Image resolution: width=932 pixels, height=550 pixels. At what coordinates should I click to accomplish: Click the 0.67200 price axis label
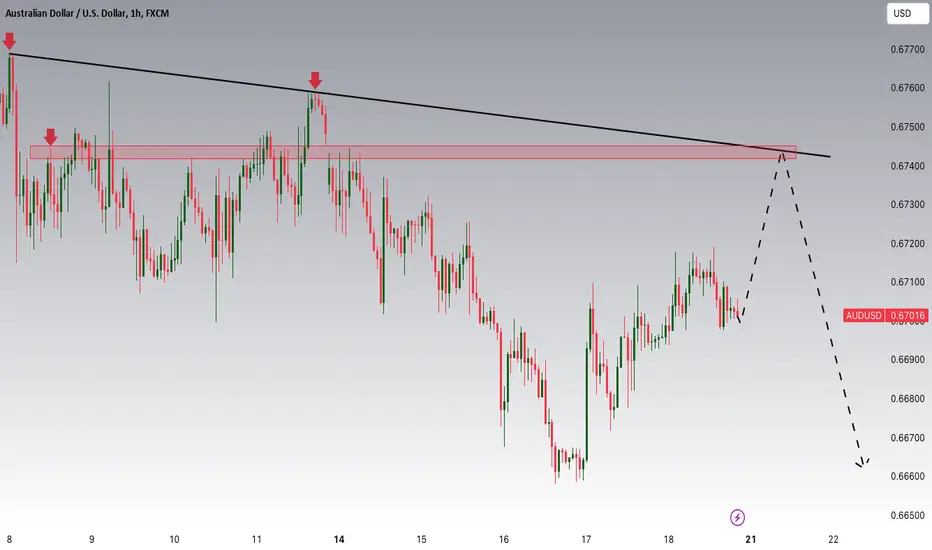click(907, 244)
